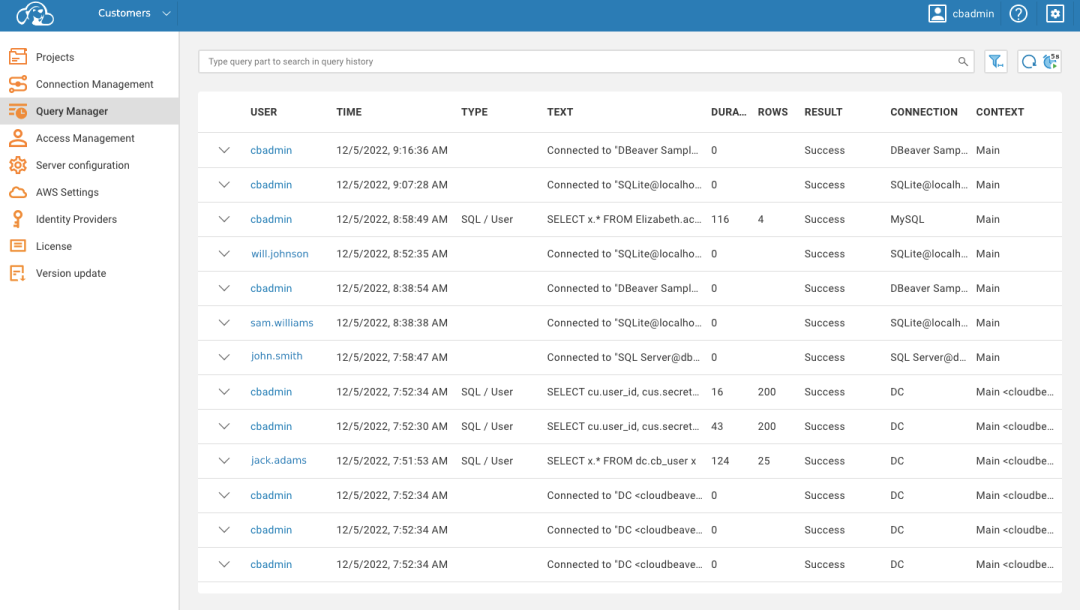Click the Server configuration gear icon
The image size is (1080, 610).
tap(18, 165)
